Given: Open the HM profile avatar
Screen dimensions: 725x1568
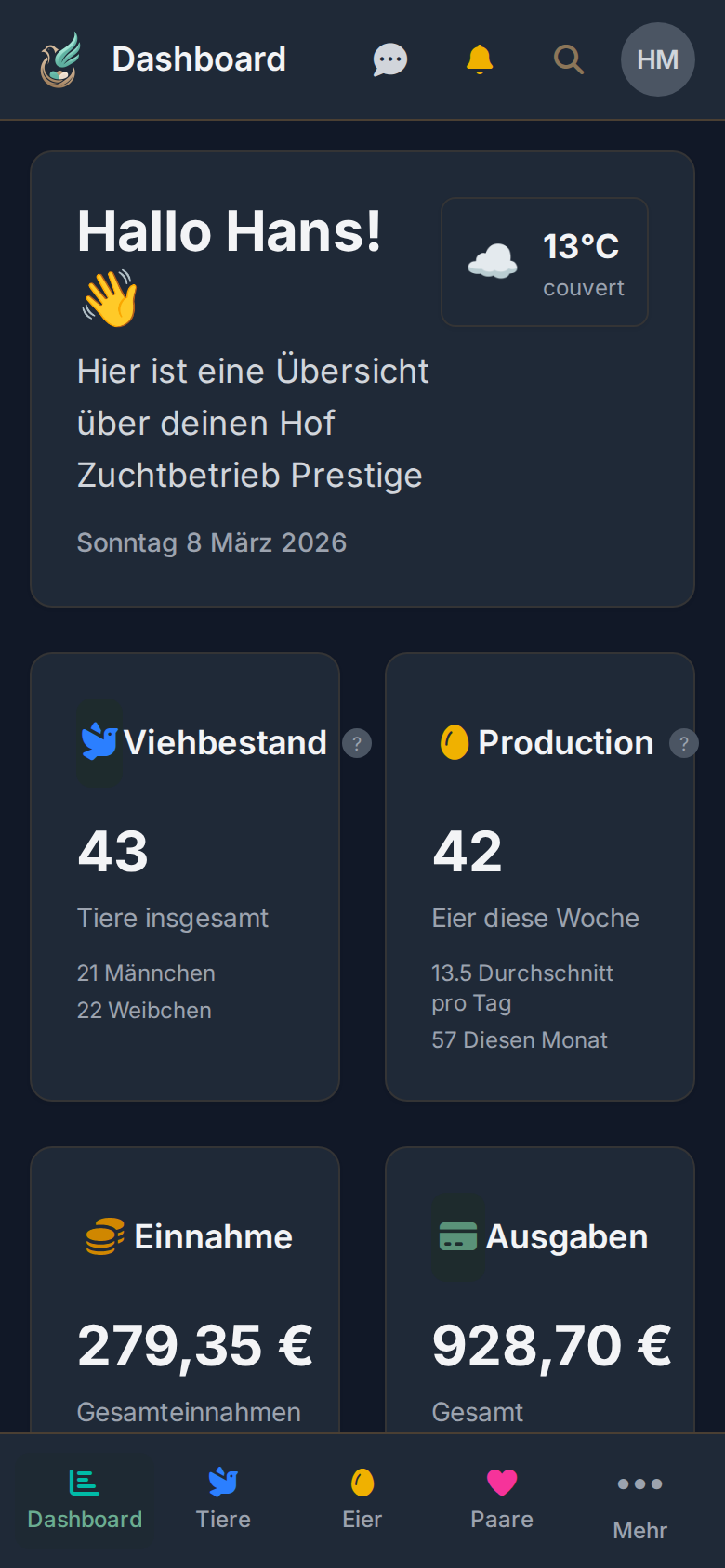Looking at the screenshot, I should [657, 59].
